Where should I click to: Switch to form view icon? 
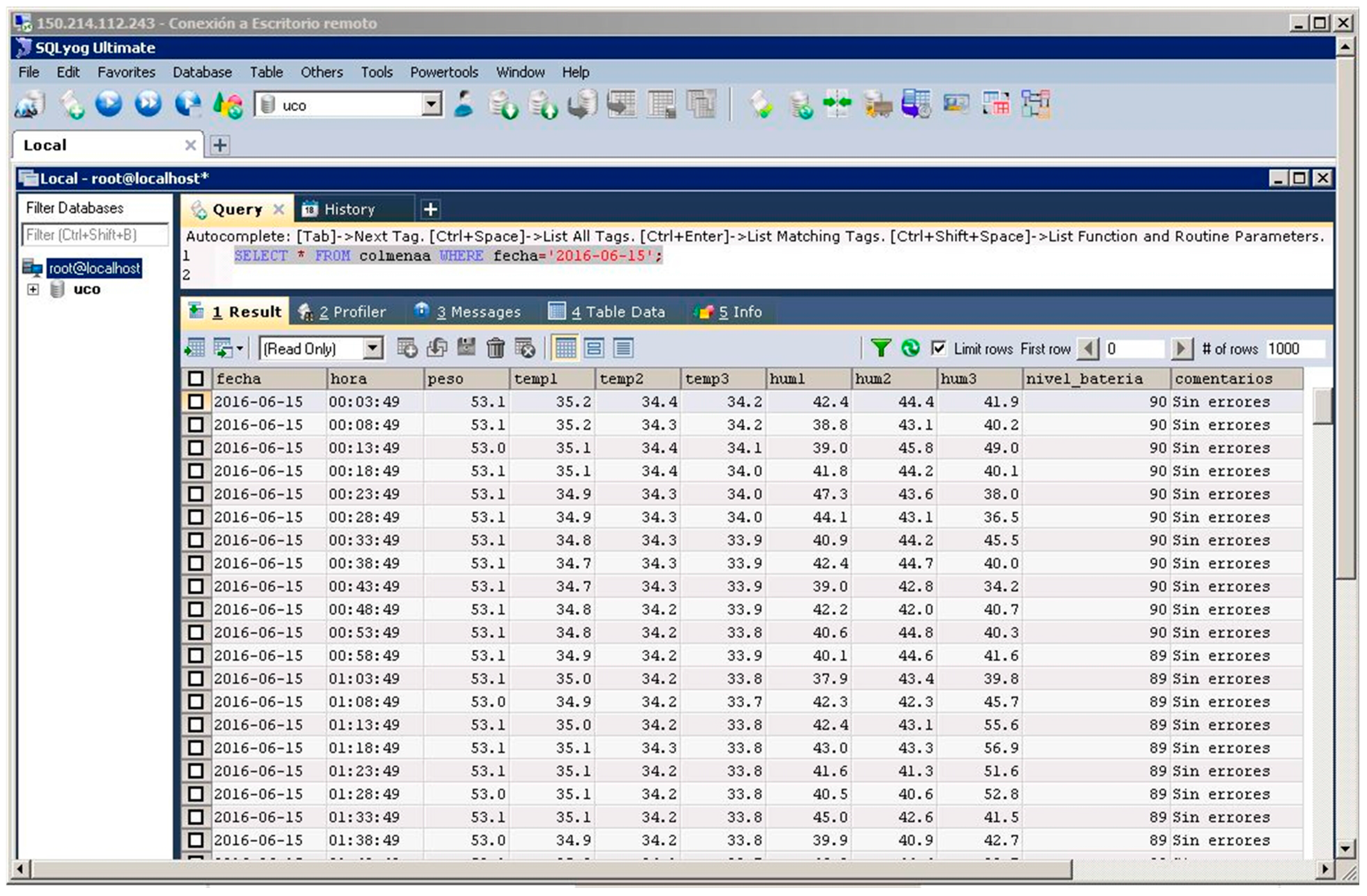click(594, 349)
